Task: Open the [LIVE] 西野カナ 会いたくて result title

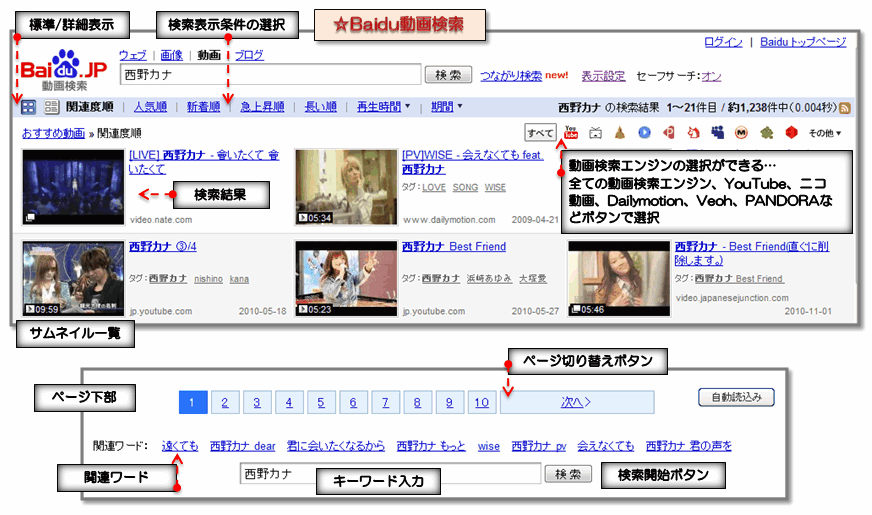Action: click(x=204, y=162)
